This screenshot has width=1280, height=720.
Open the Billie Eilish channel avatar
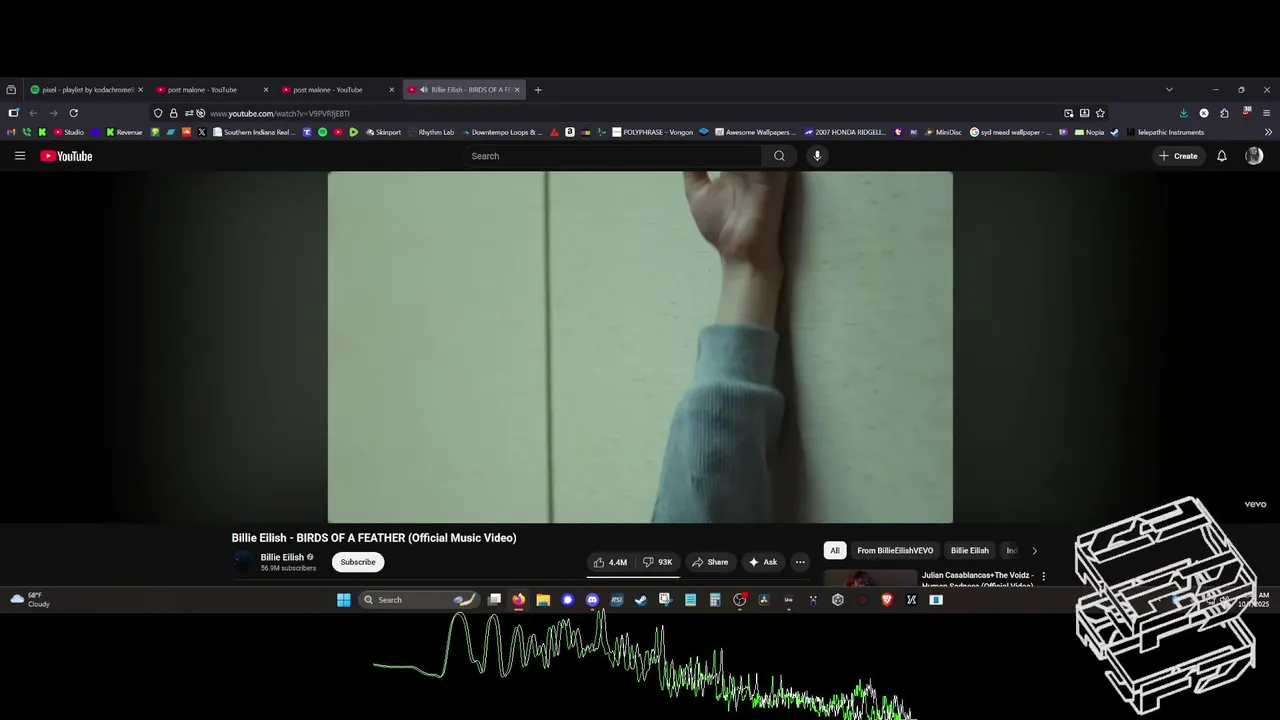point(243,562)
